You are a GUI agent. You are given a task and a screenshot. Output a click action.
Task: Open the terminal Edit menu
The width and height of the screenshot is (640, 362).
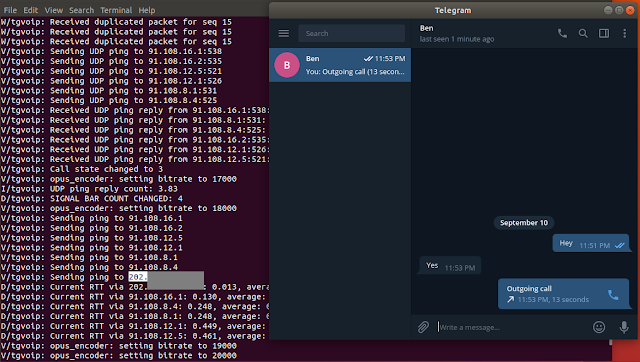[31, 10]
